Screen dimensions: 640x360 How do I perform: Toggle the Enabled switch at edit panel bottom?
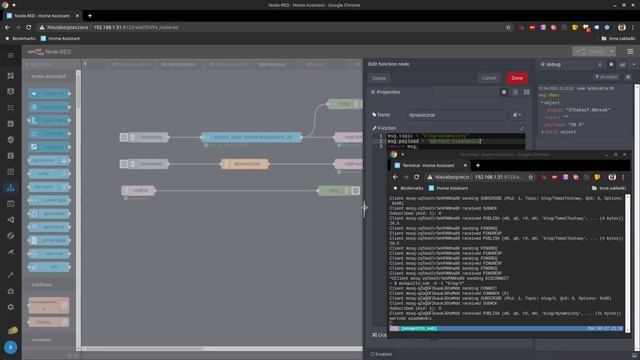(381, 354)
